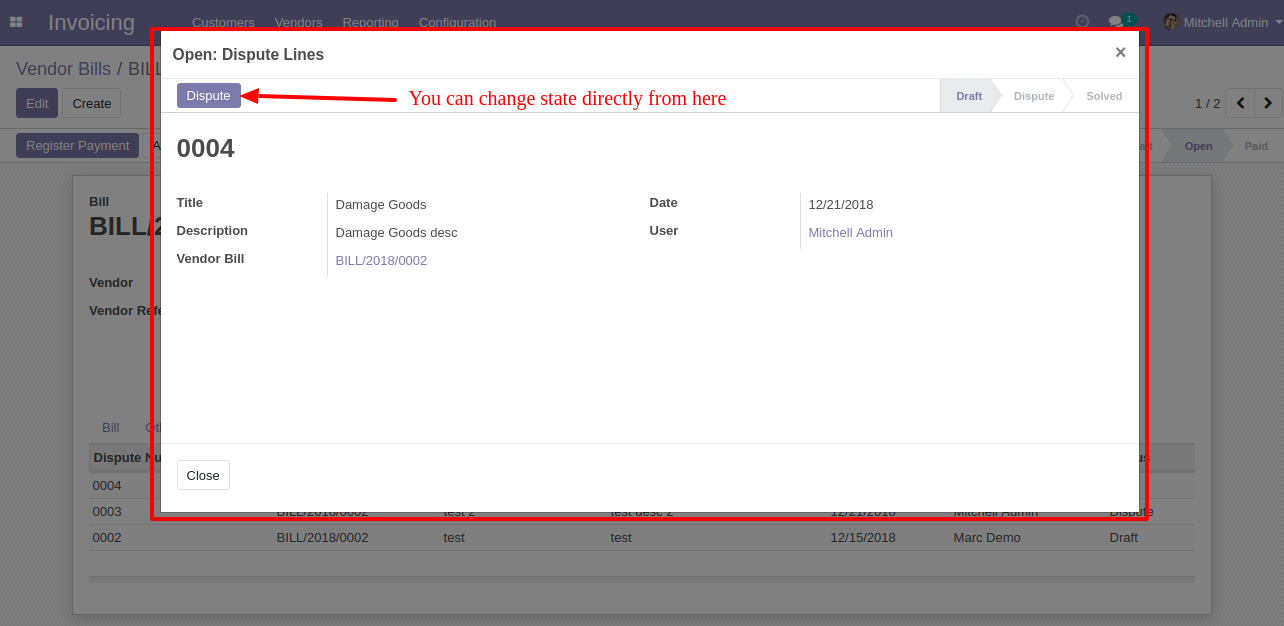Open the conversations chat icon
The image size is (1284, 626).
[x=1116, y=22]
